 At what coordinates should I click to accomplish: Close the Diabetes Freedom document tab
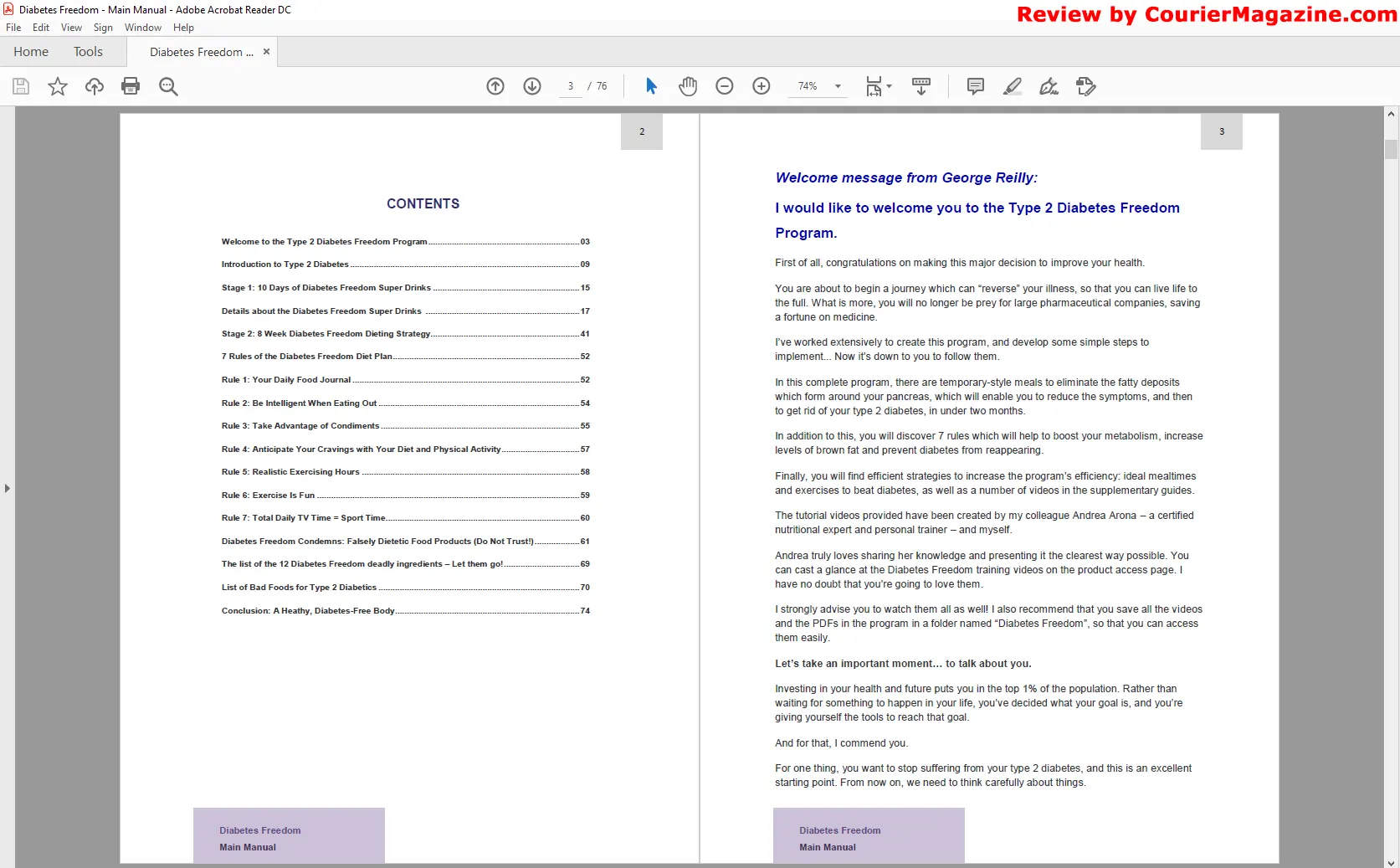point(266,52)
